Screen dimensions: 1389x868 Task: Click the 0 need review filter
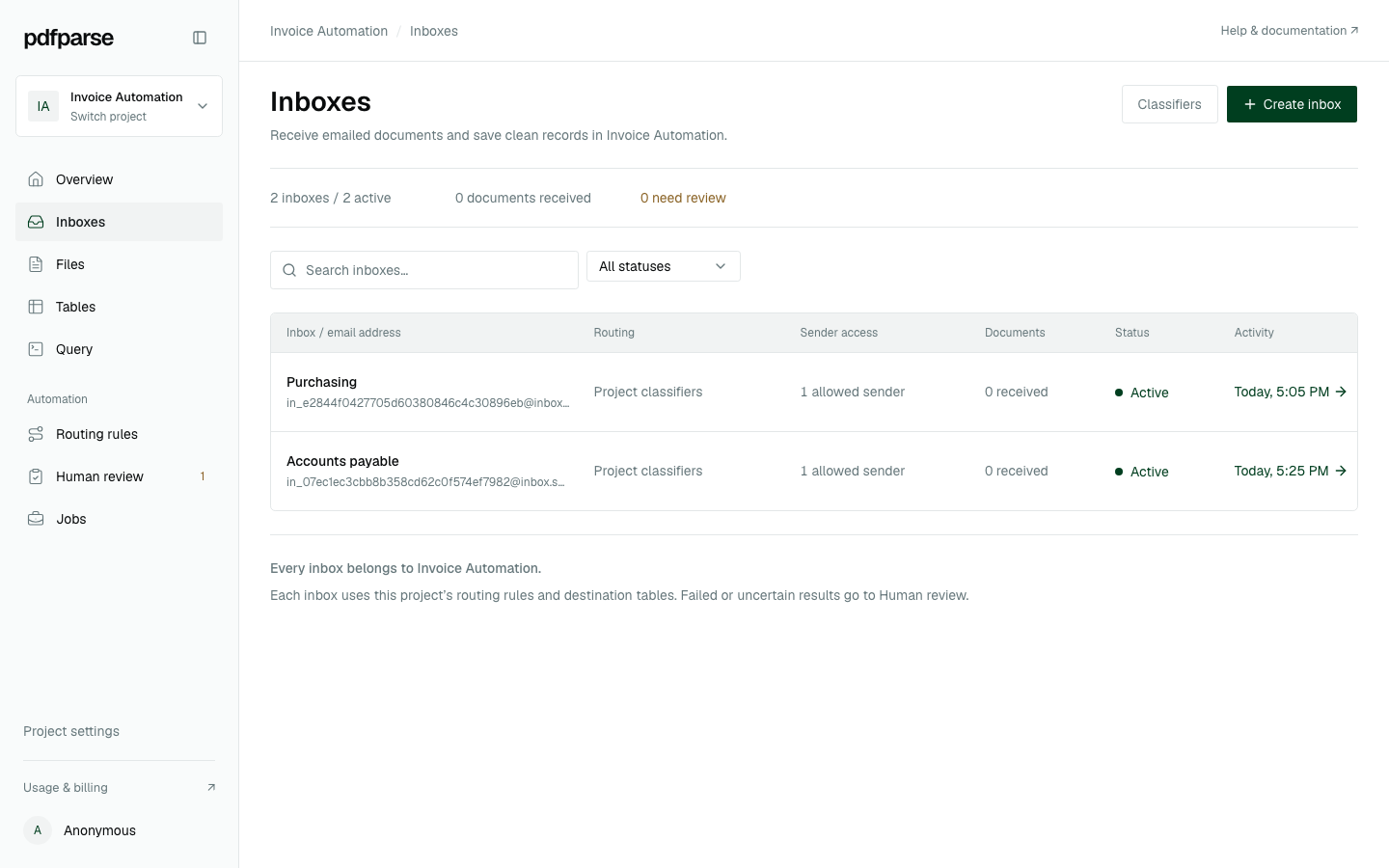tap(683, 198)
